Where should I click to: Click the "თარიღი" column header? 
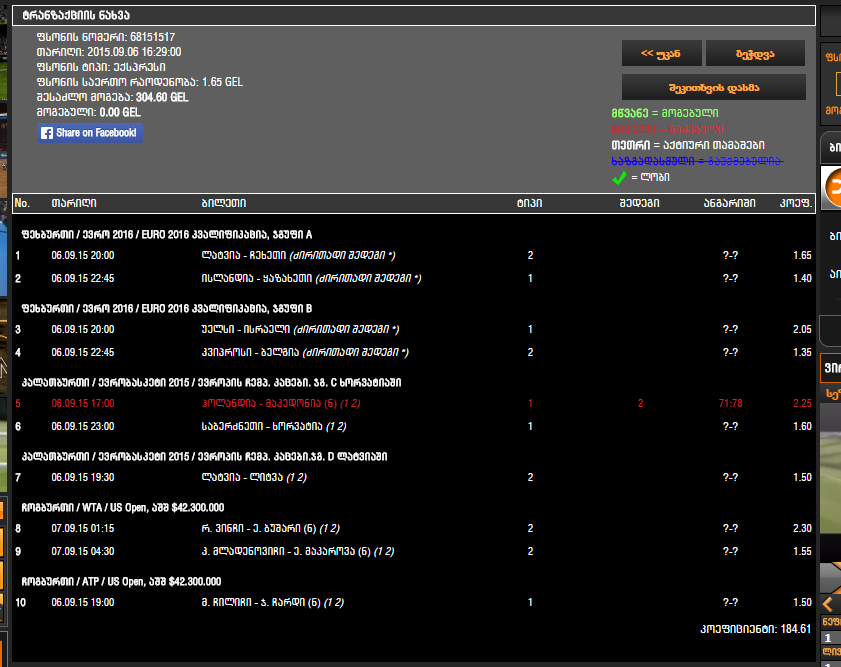tap(74, 203)
